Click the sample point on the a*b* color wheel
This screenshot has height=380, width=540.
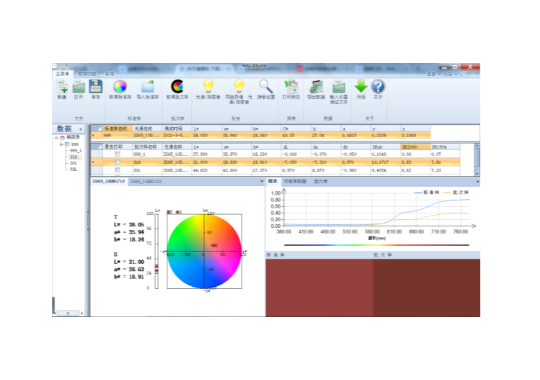[x=214, y=245]
